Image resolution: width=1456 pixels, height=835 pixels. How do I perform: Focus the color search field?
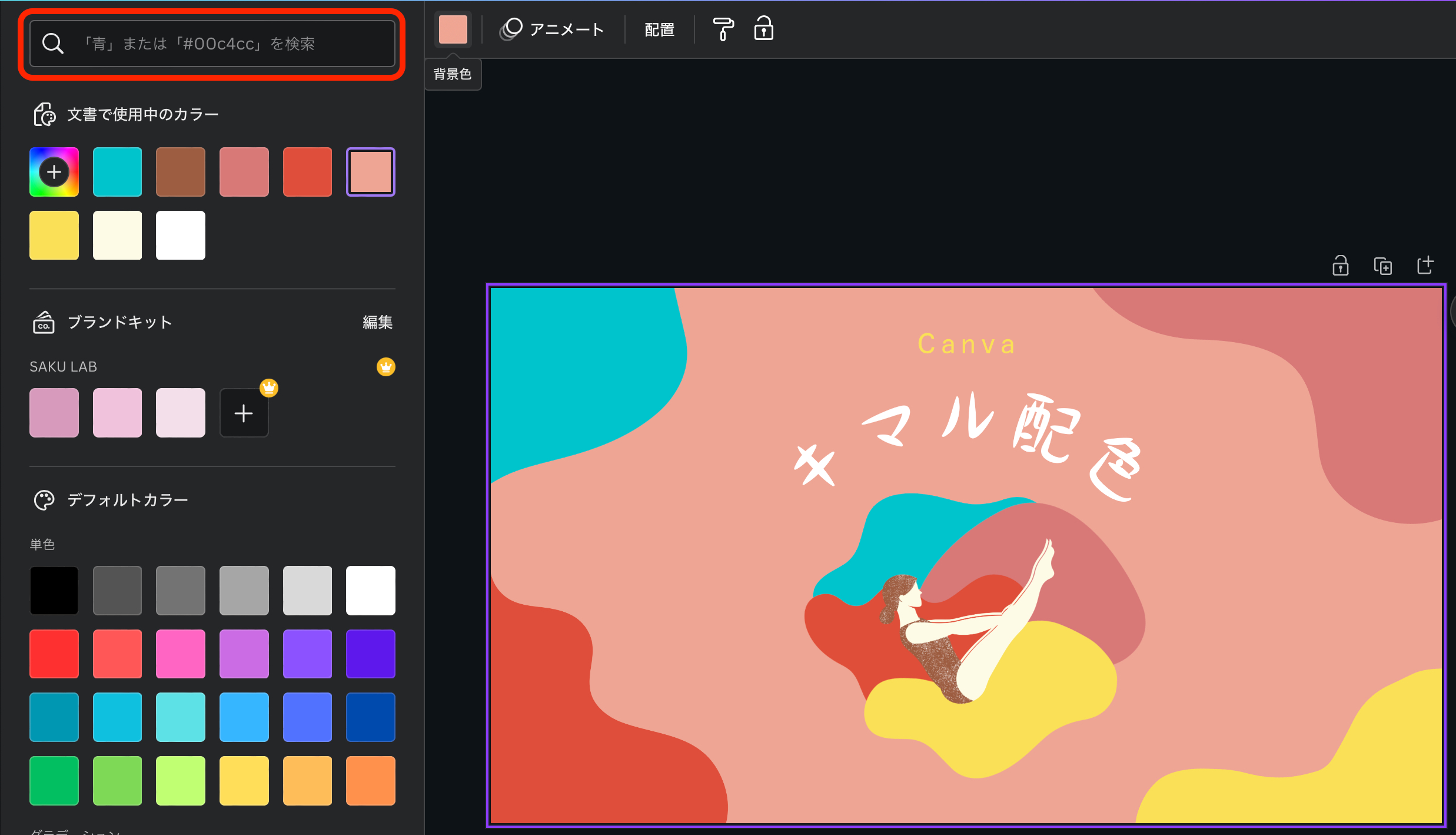click(x=212, y=44)
